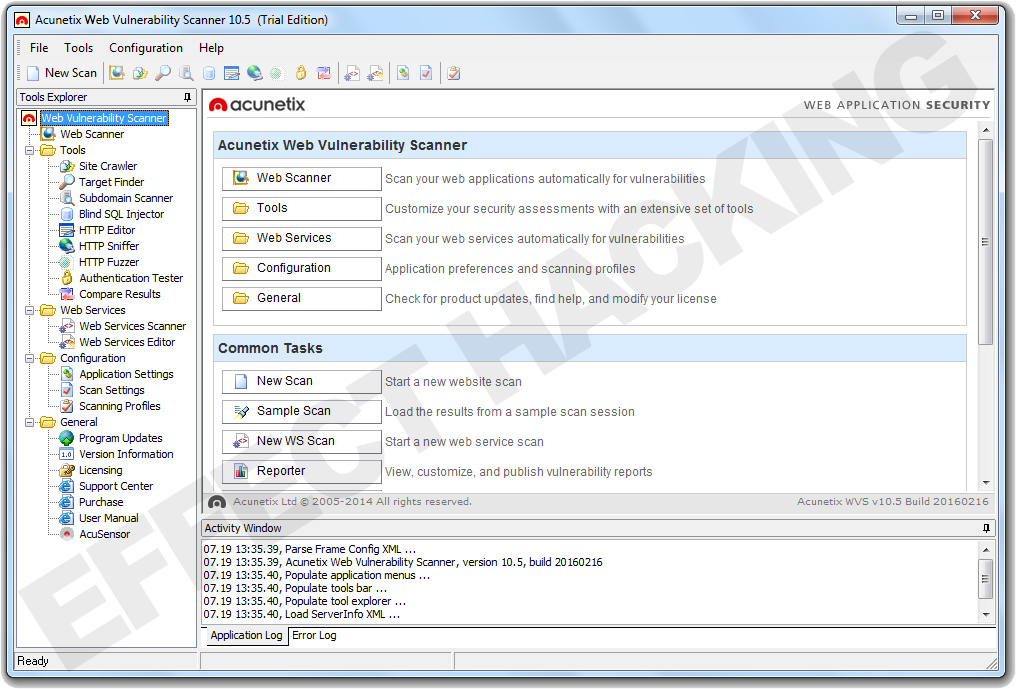The width and height of the screenshot is (1016, 689).
Task: Open the Web Scanner from the toolbar
Action: [x=116, y=72]
